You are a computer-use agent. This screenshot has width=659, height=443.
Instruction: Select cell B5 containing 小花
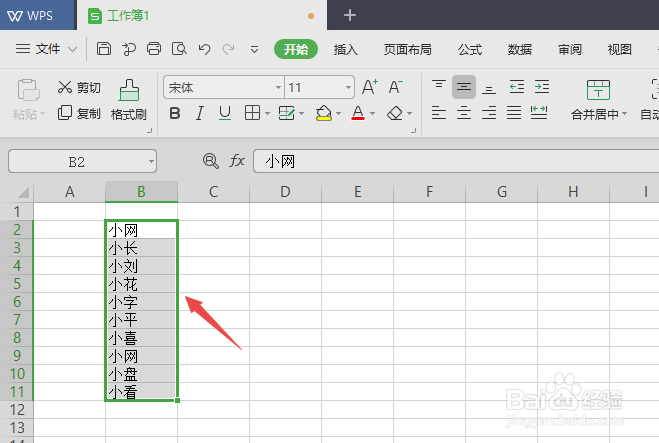(x=141, y=284)
